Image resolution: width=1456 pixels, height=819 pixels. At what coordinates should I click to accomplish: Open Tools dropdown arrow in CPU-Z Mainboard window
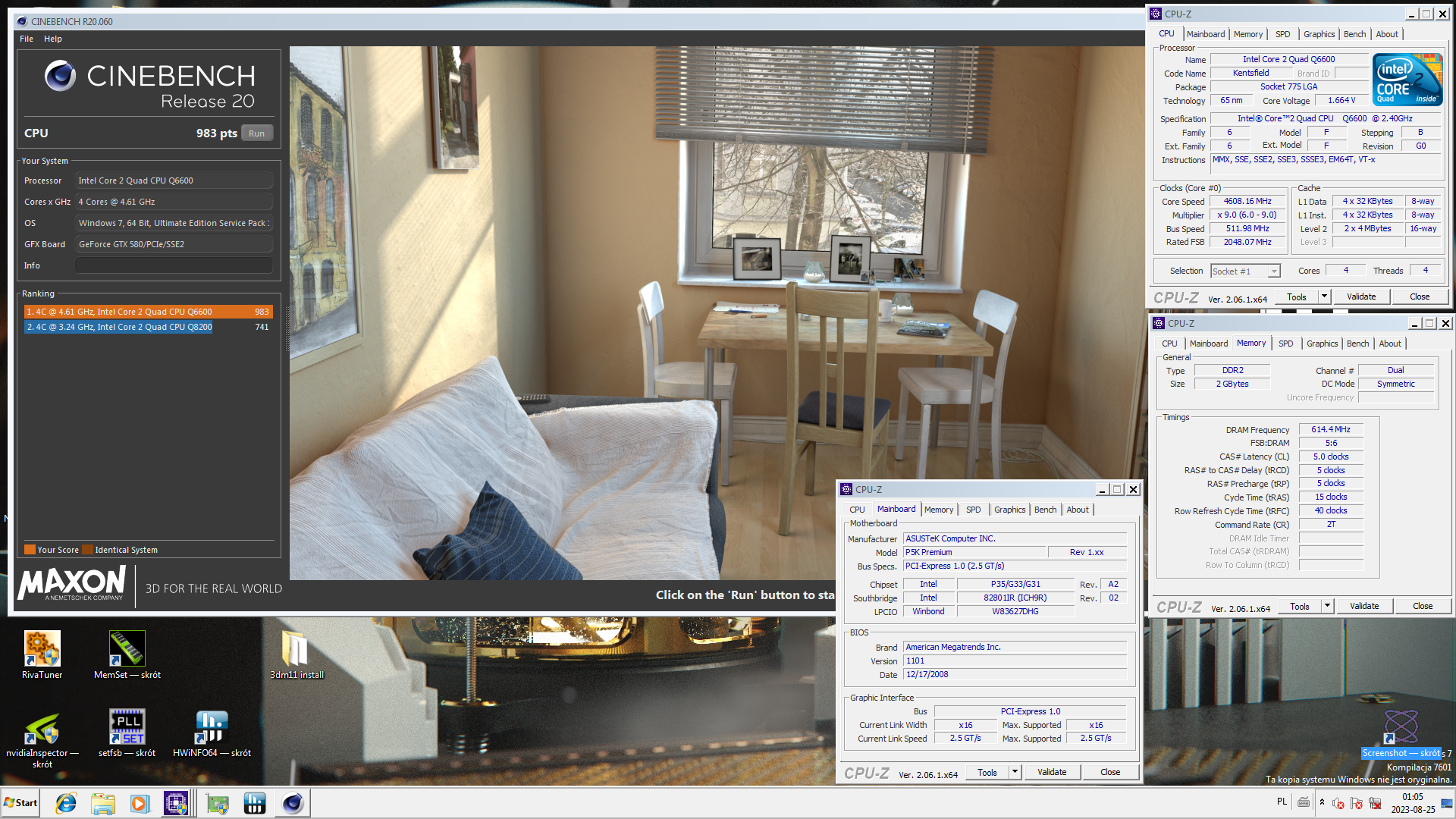pos(1015,772)
